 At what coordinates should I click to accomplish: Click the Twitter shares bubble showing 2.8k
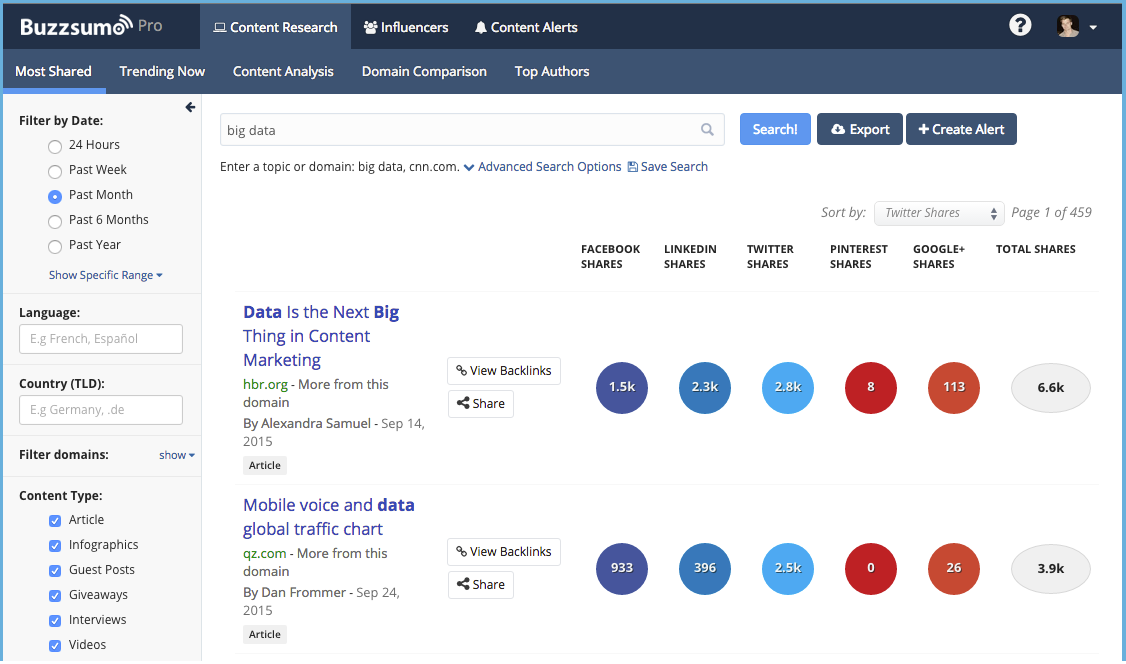(787, 387)
